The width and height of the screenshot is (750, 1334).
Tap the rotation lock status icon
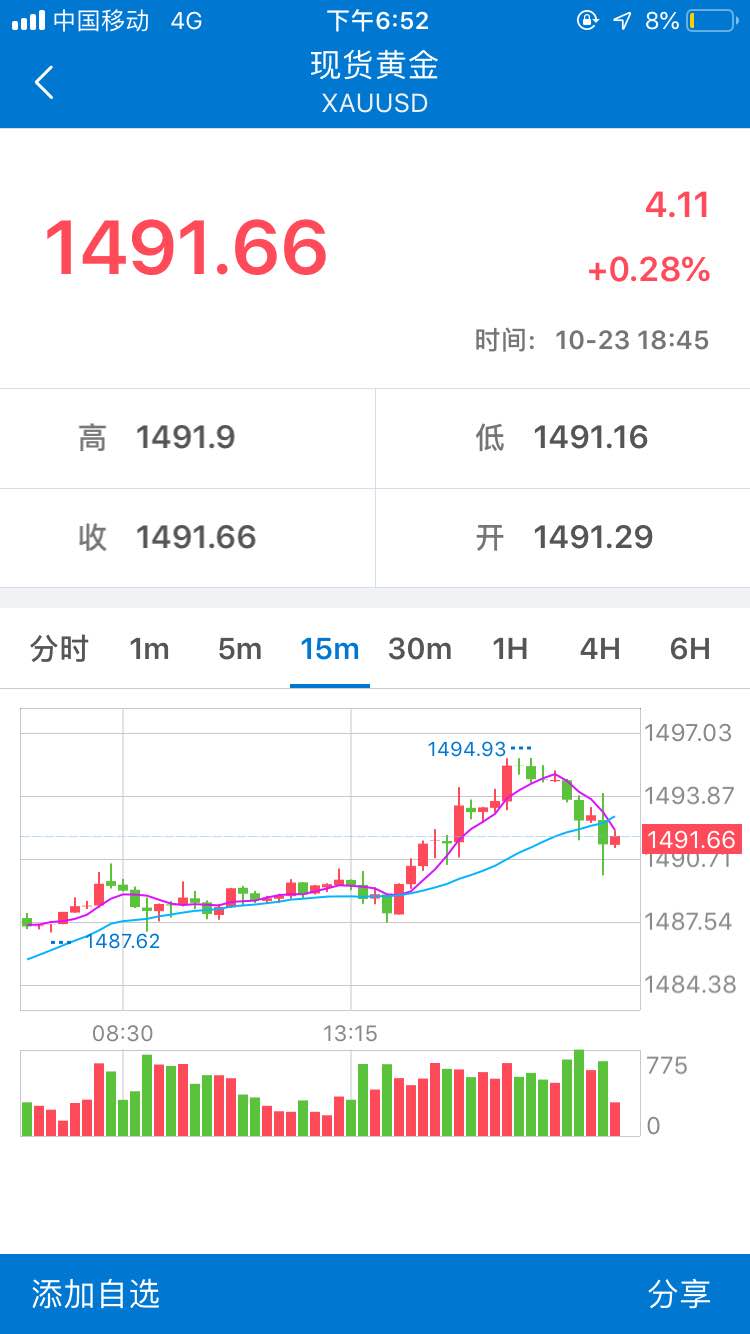589,20
